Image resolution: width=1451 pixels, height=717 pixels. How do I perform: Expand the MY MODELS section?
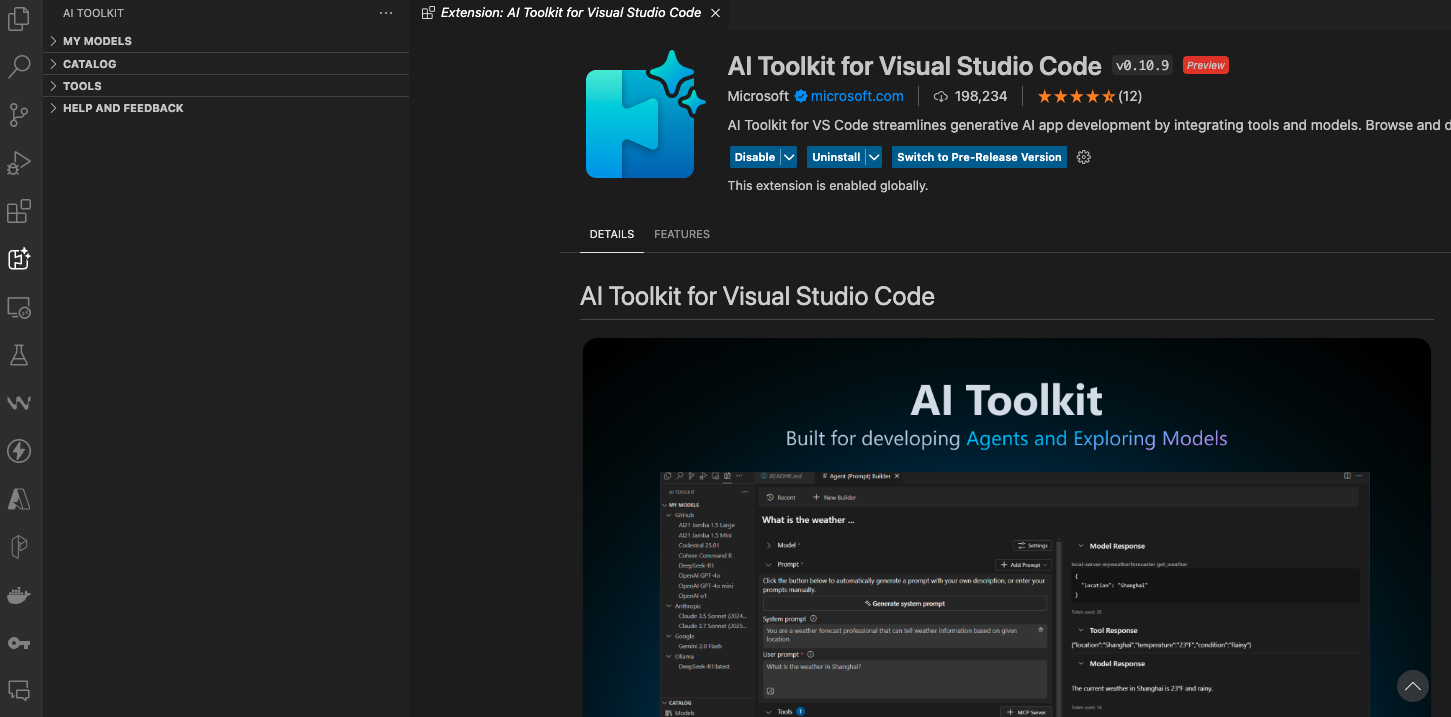coord(226,41)
